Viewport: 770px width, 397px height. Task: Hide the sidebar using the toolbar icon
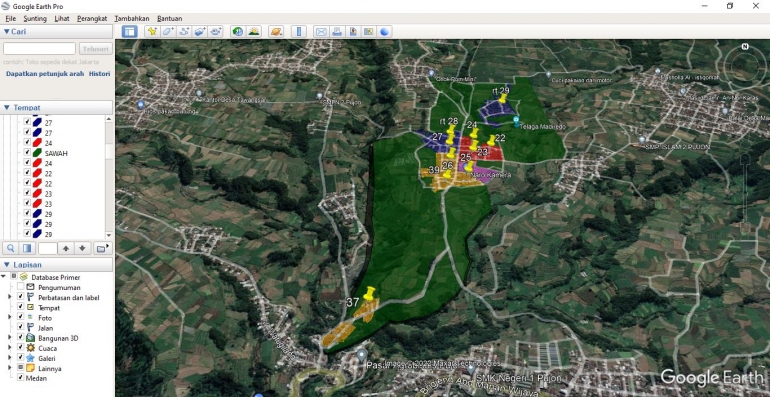[x=130, y=32]
